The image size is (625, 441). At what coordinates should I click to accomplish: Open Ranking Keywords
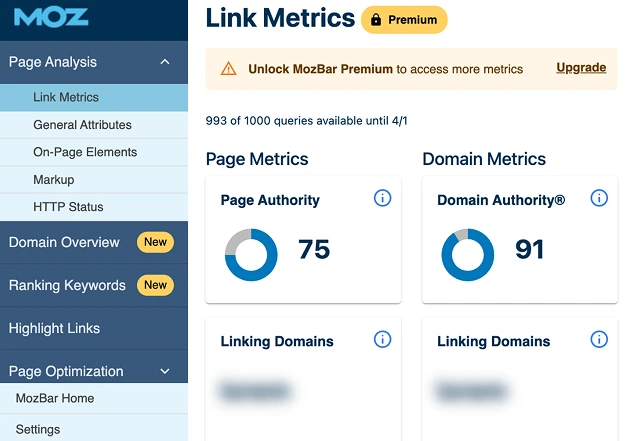[x=67, y=285]
